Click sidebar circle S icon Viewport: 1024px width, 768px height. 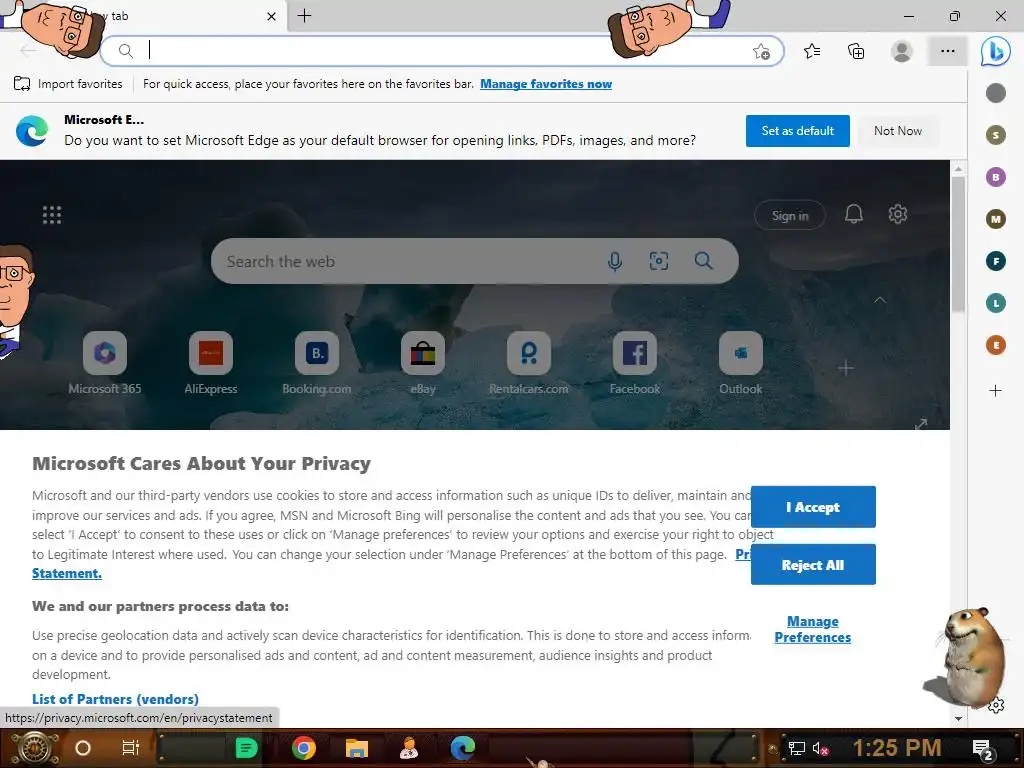pos(995,135)
